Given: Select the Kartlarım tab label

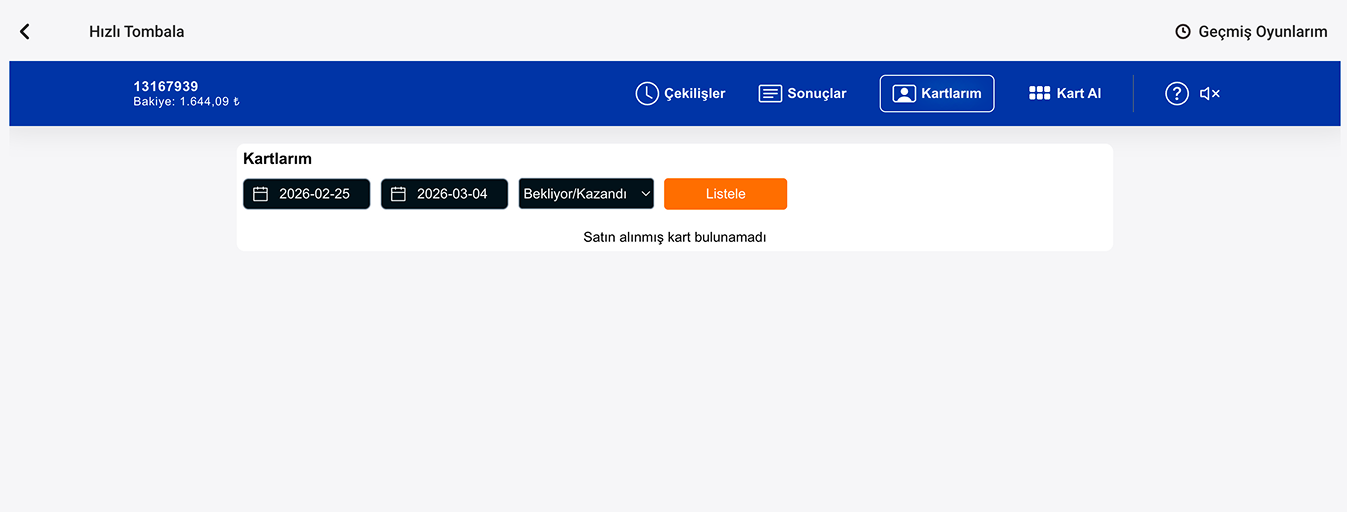Looking at the screenshot, I should point(950,94).
